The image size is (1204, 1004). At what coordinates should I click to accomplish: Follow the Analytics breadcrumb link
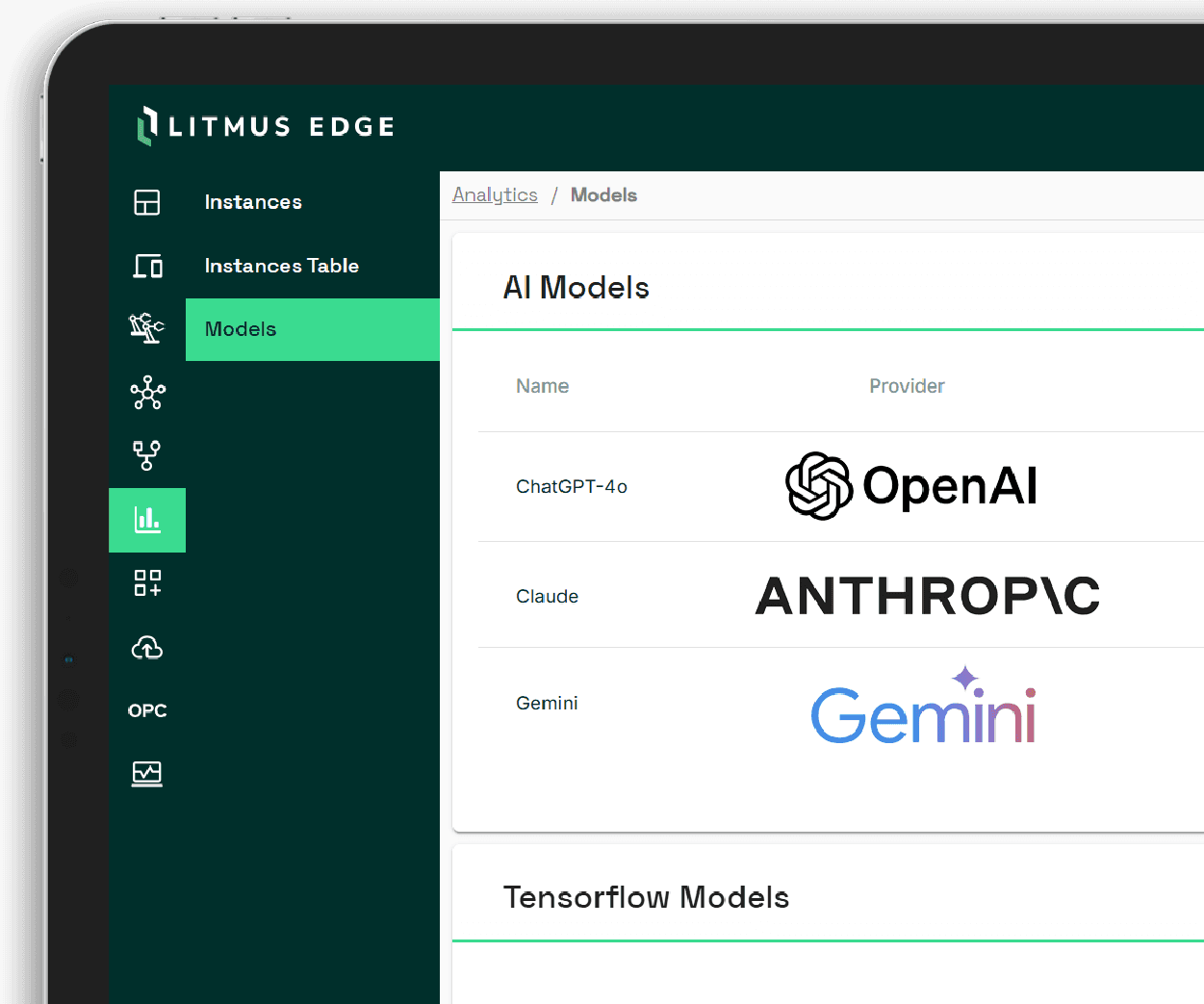[495, 194]
